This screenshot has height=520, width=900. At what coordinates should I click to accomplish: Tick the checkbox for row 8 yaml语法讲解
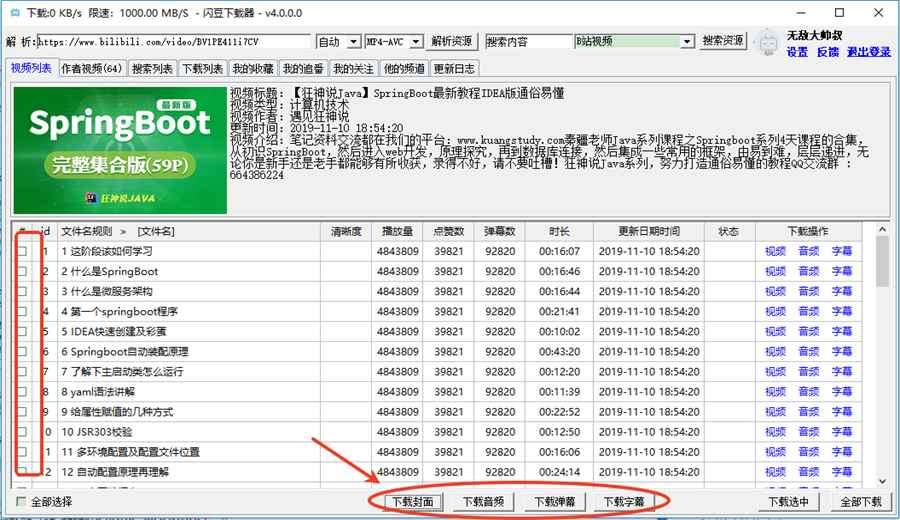pyautogui.click(x=22, y=392)
